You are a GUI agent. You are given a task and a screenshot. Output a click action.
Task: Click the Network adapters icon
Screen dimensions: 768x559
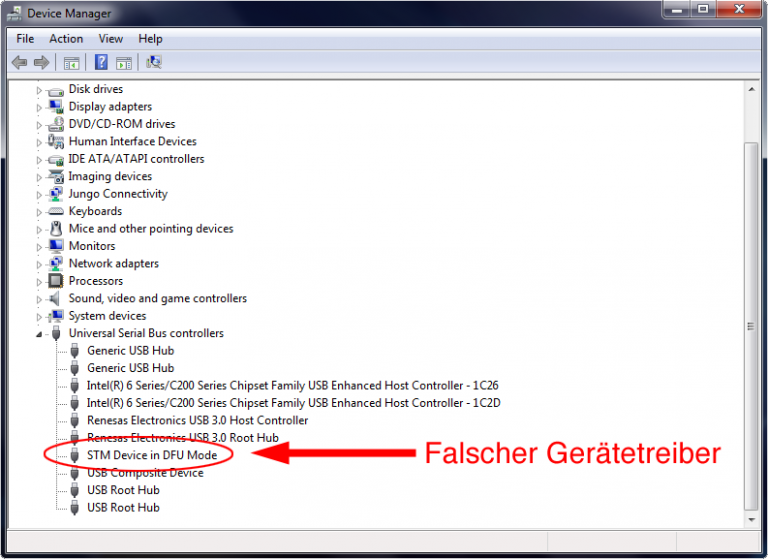click(56, 264)
